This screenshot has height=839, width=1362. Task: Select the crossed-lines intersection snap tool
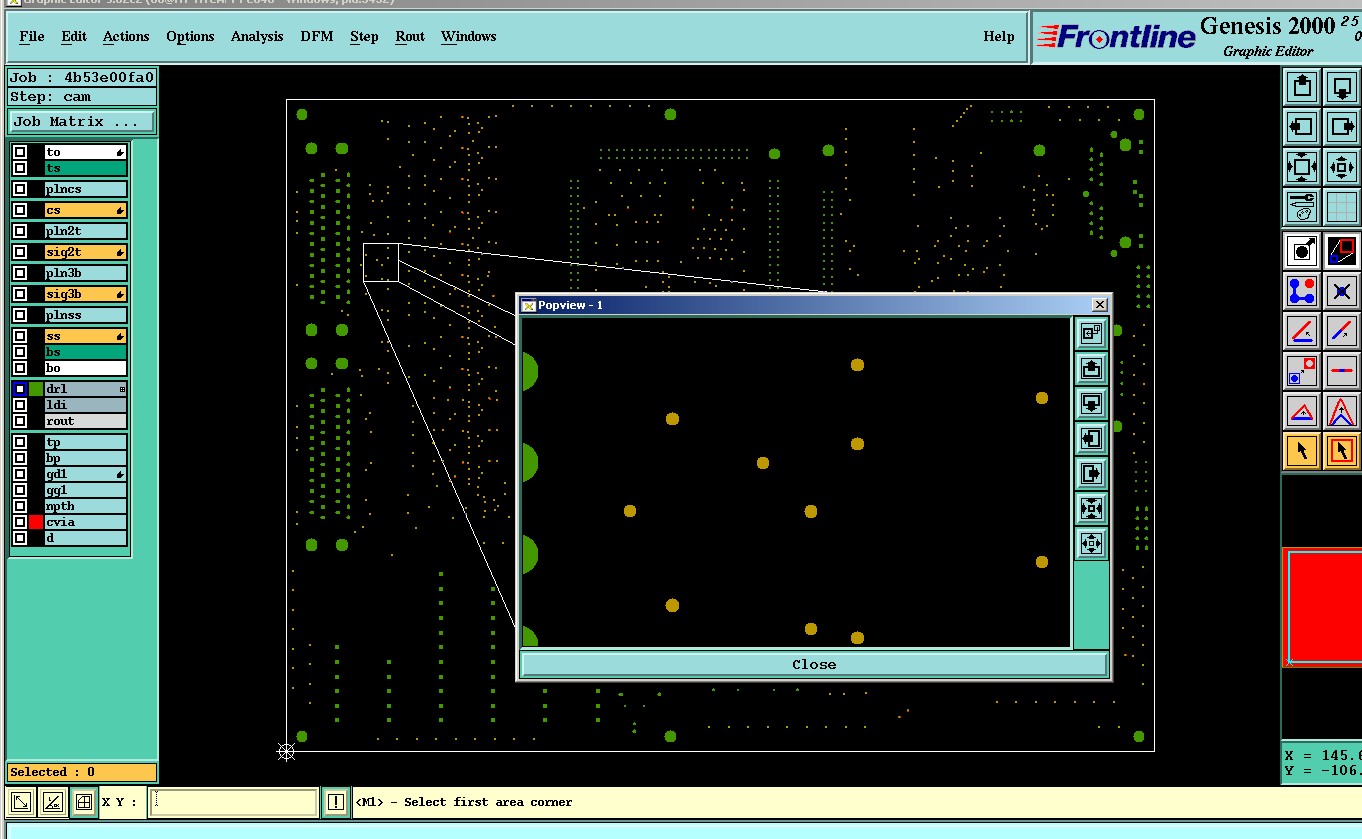tap(1342, 291)
